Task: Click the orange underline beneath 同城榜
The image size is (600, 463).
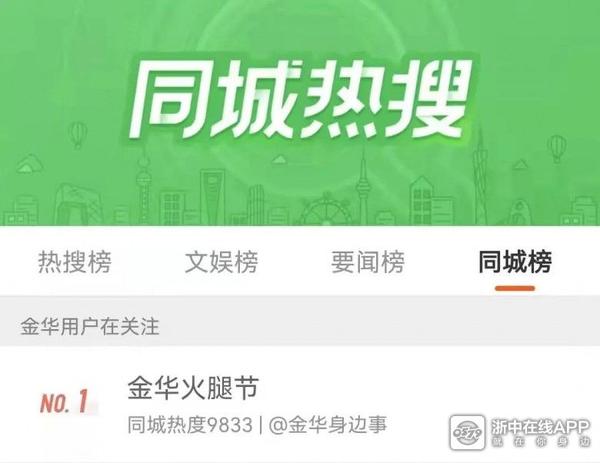Action: [x=515, y=288]
